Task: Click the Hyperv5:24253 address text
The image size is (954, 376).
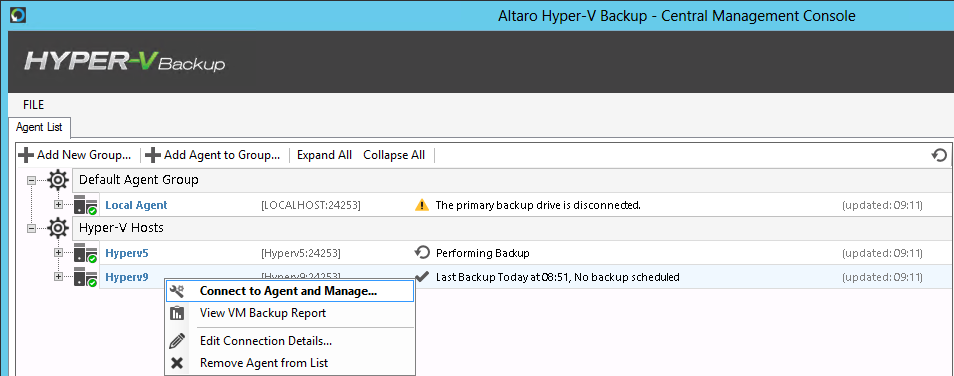Action: [x=301, y=253]
